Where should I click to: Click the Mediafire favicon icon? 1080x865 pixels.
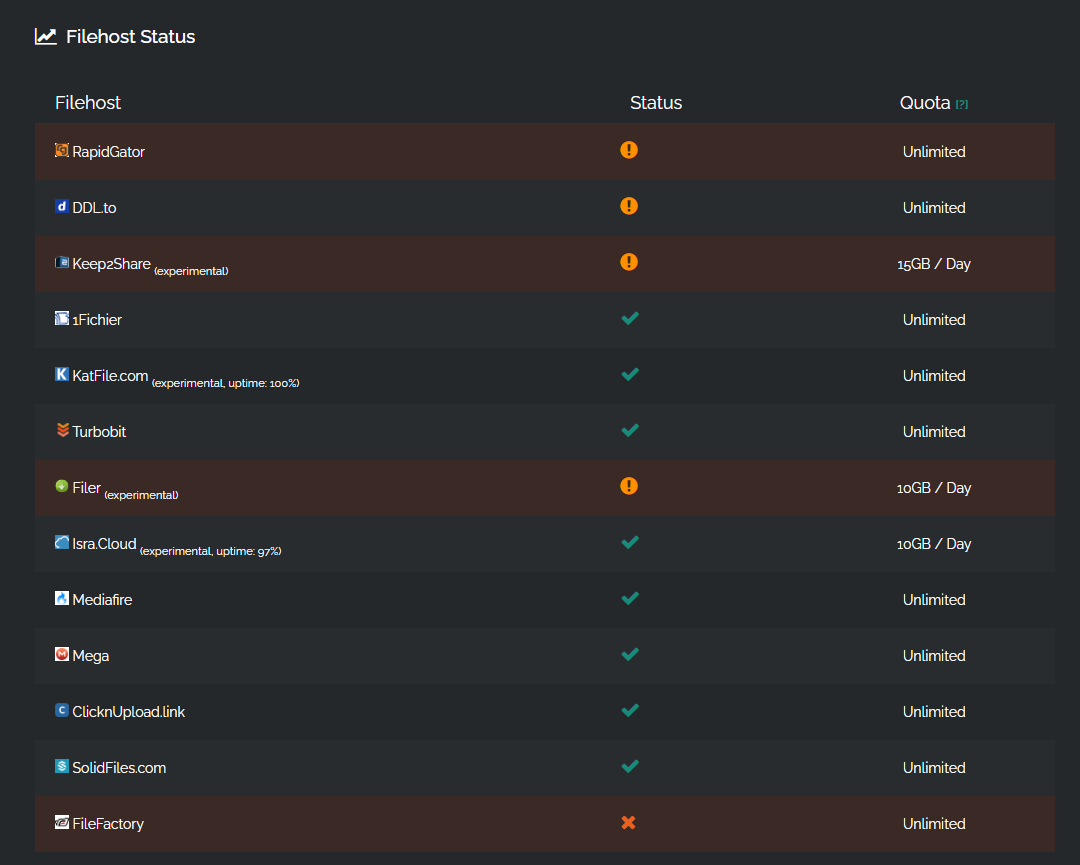(x=62, y=598)
